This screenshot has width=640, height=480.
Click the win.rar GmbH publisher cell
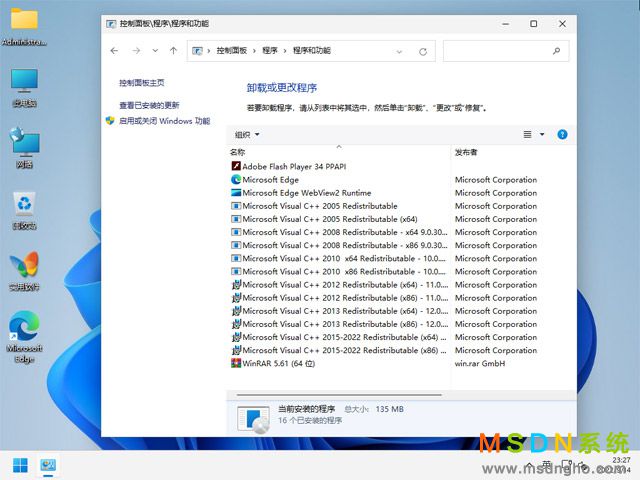(x=480, y=363)
